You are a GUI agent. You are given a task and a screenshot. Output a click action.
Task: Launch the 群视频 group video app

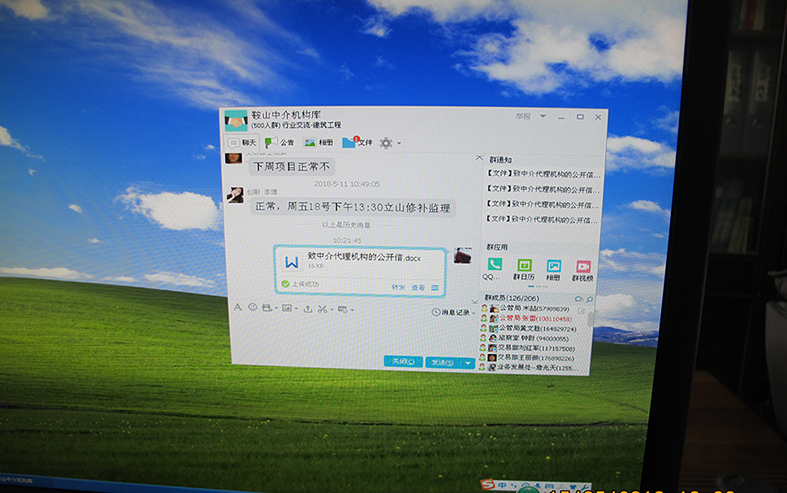tap(583, 267)
